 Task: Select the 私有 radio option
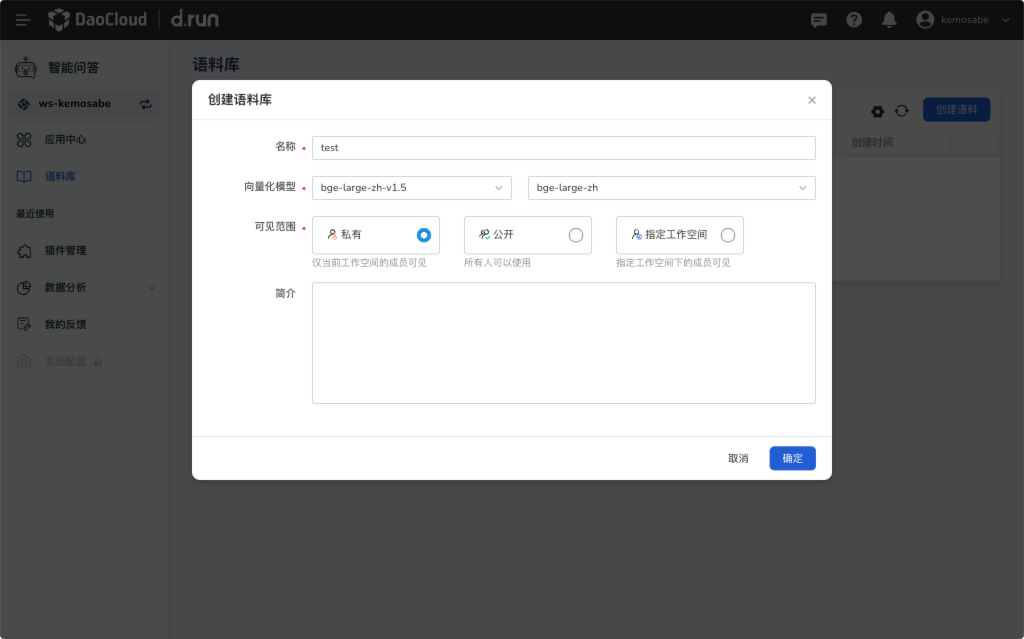coord(424,235)
